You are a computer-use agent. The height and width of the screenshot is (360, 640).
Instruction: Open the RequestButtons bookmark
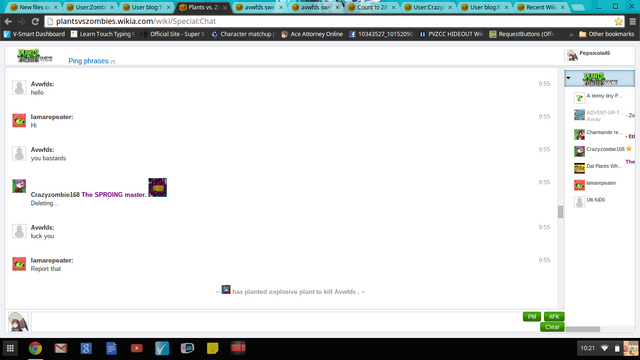click(x=522, y=34)
